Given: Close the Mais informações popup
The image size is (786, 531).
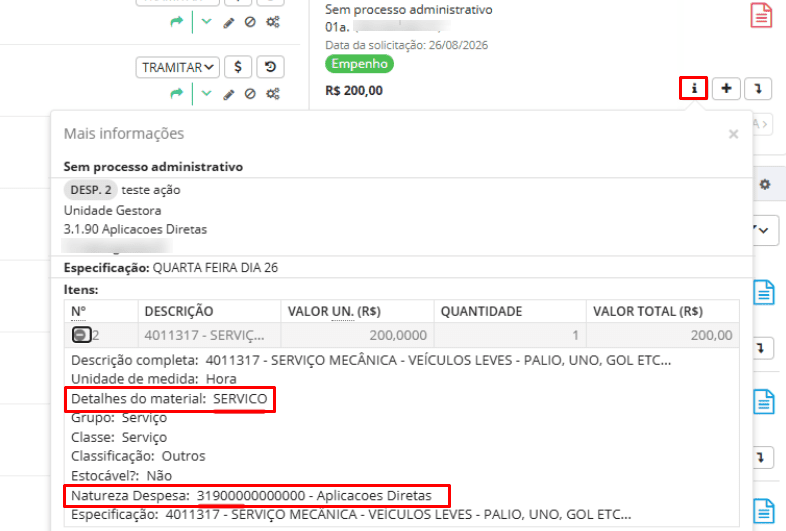Looking at the screenshot, I should point(733,134).
